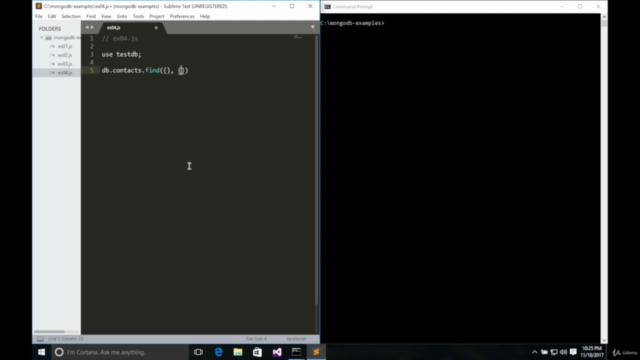Image resolution: width=640 pixels, height=360 pixels.
Task: Select ex04.js in the sidebar
Action: 65,73
